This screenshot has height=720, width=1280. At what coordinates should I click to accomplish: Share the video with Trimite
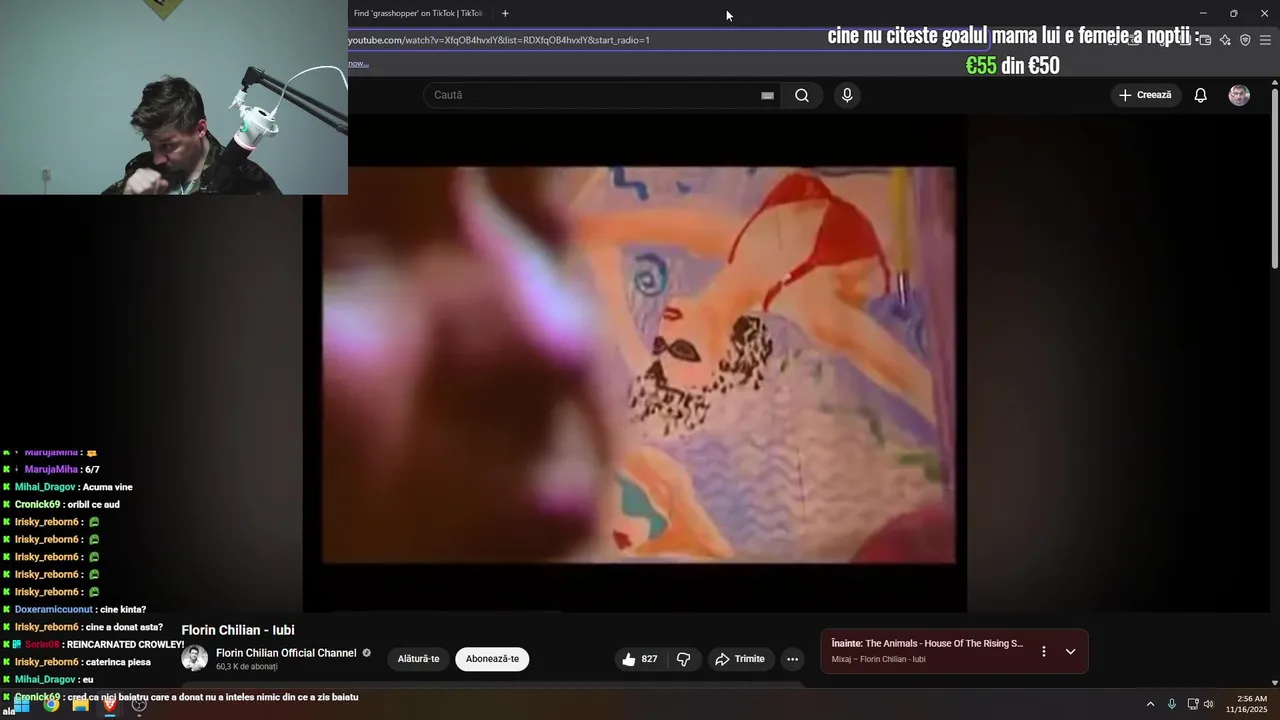click(739, 659)
